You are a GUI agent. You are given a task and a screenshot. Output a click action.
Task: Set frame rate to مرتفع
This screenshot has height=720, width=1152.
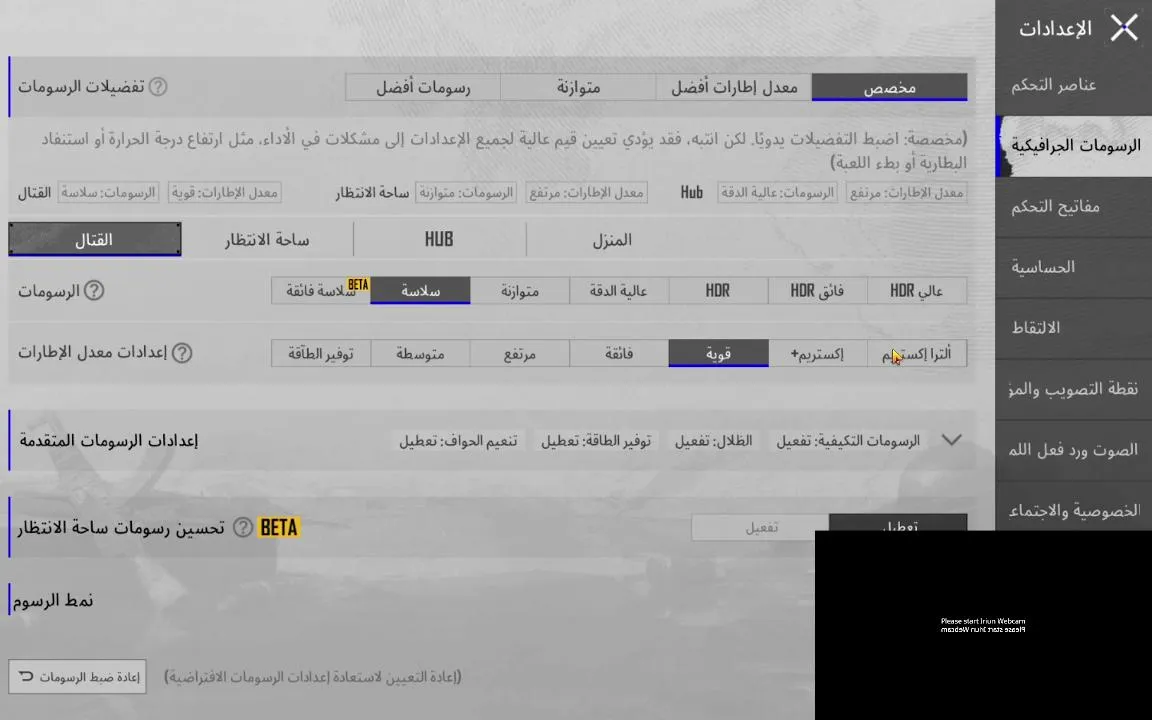(519, 353)
